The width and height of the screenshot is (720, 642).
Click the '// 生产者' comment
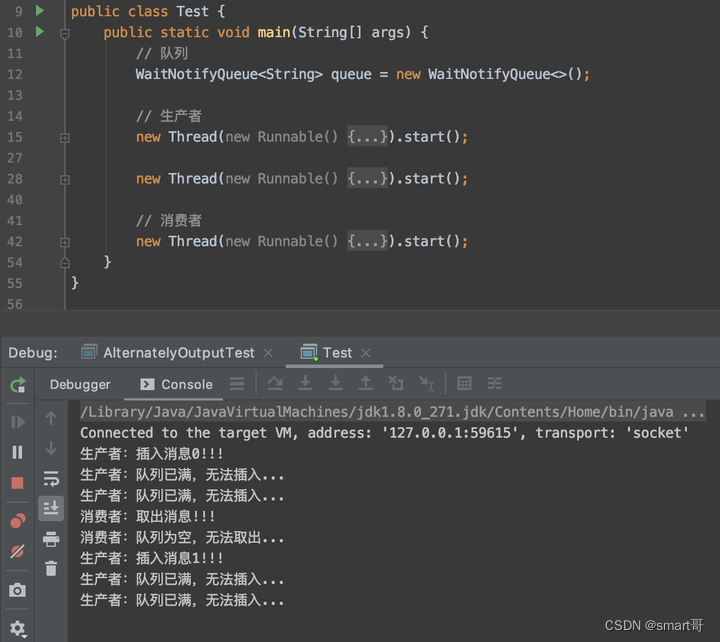pyautogui.click(x=169, y=116)
